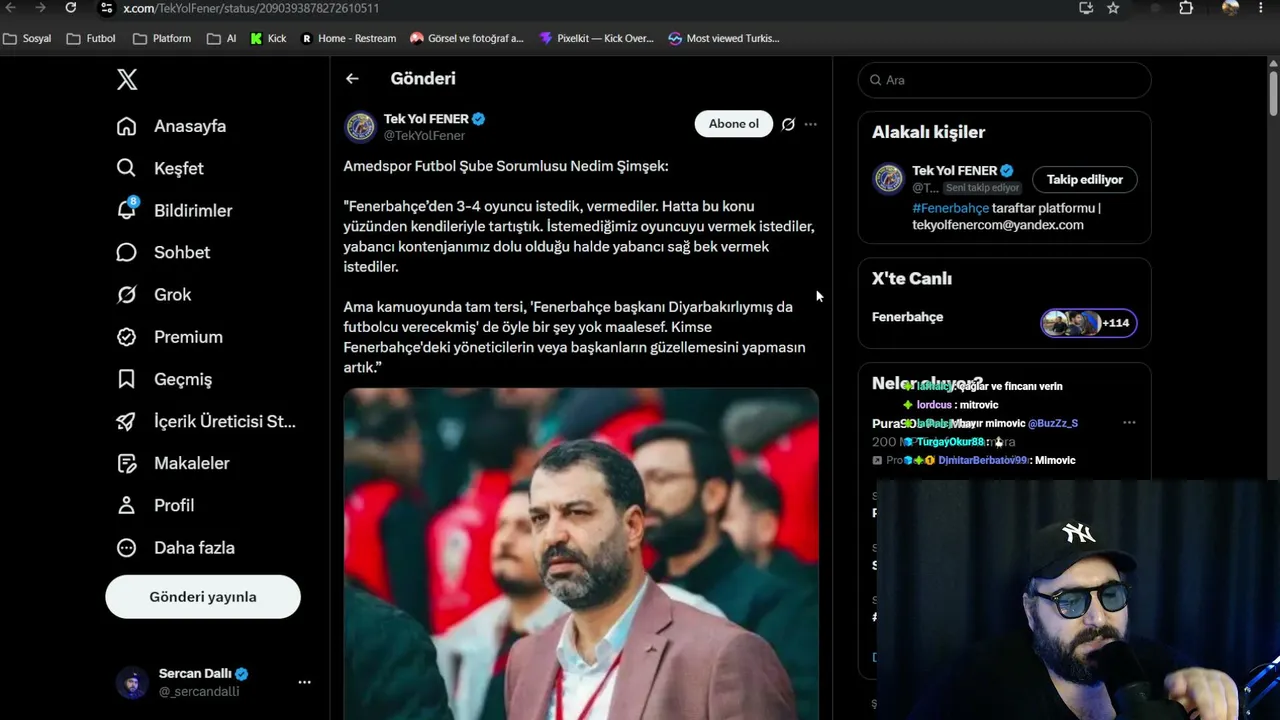Open the browser profile avatar
The width and height of the screenshot is (1280, 720).
tap(1231, 8)
